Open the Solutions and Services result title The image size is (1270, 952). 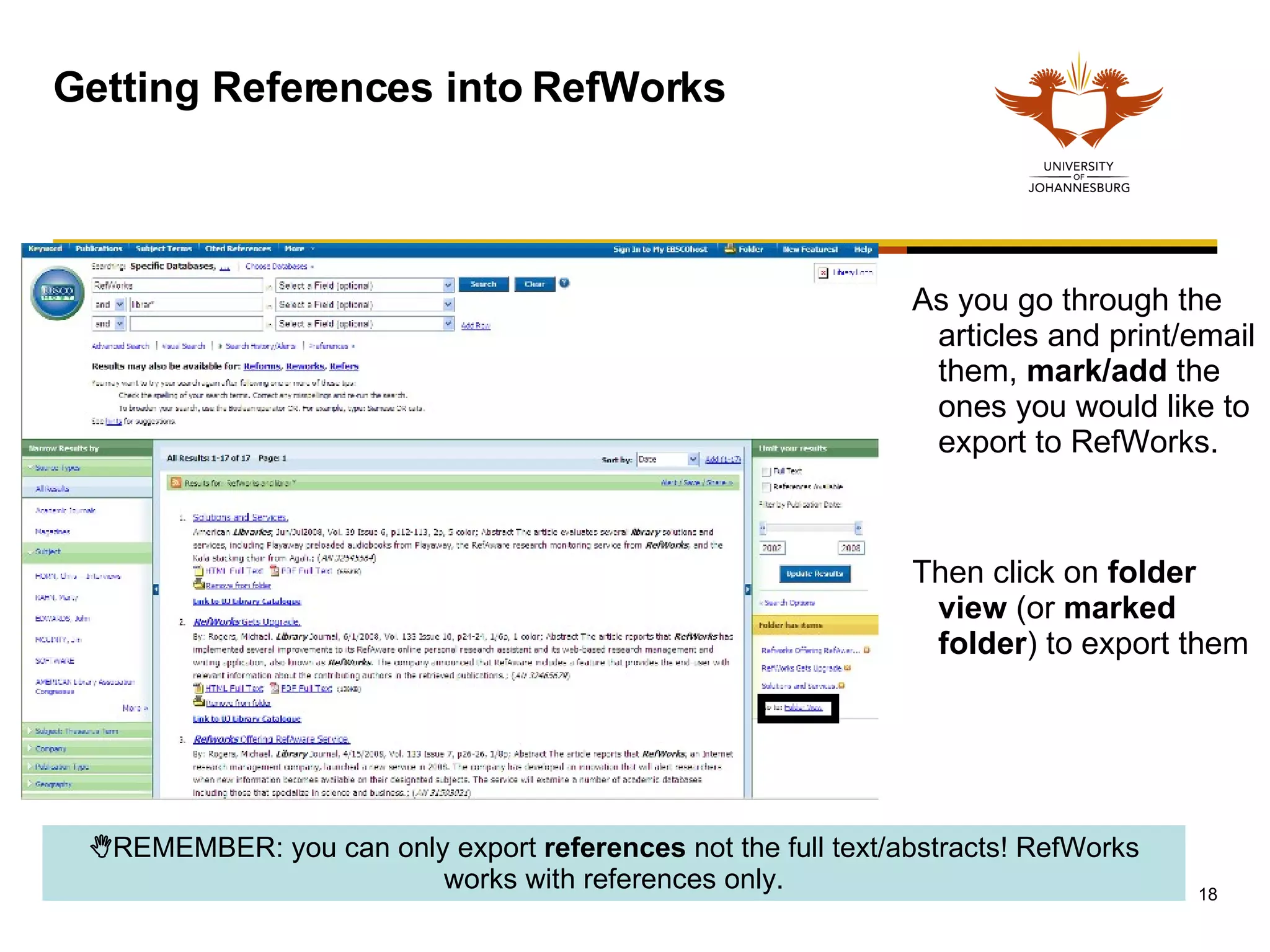pos(240,517)
